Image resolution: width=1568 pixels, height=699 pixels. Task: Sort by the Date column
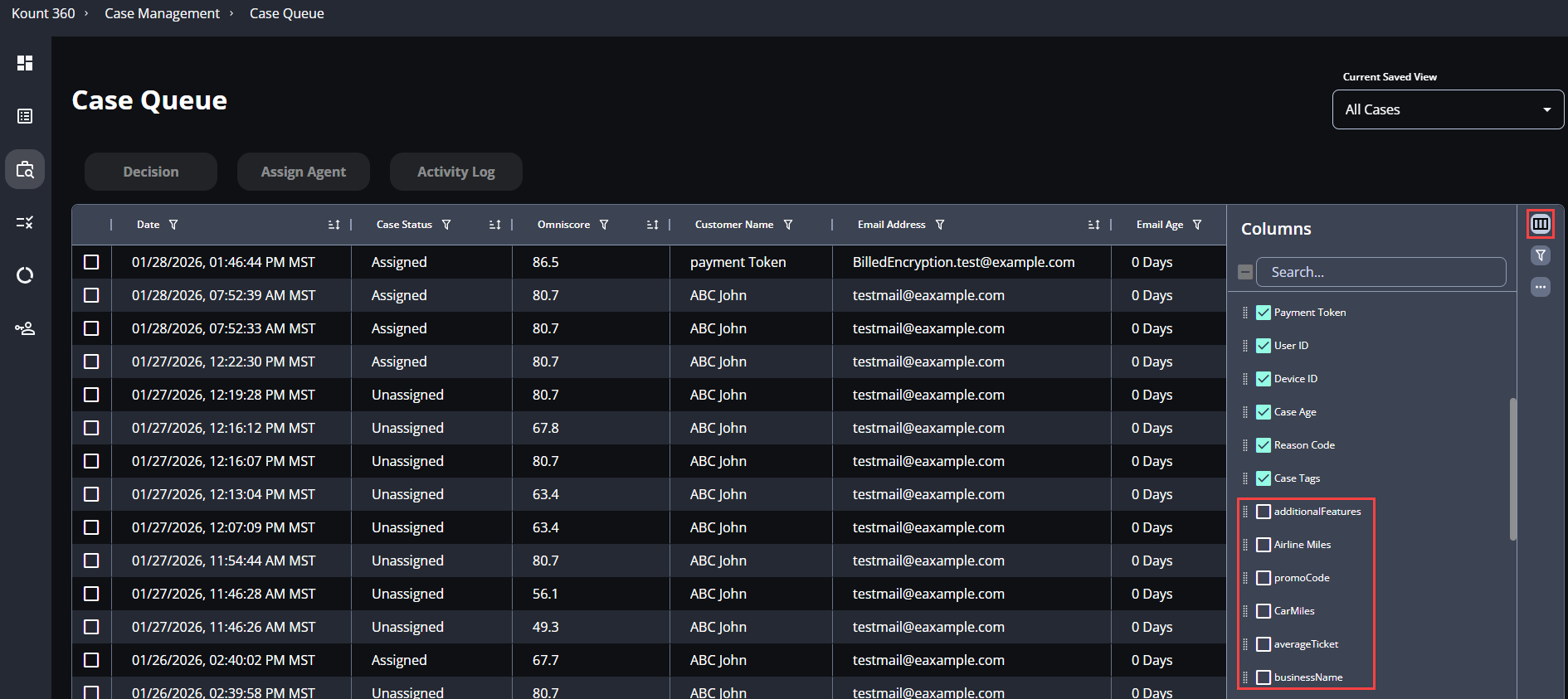tap(334, 225)
